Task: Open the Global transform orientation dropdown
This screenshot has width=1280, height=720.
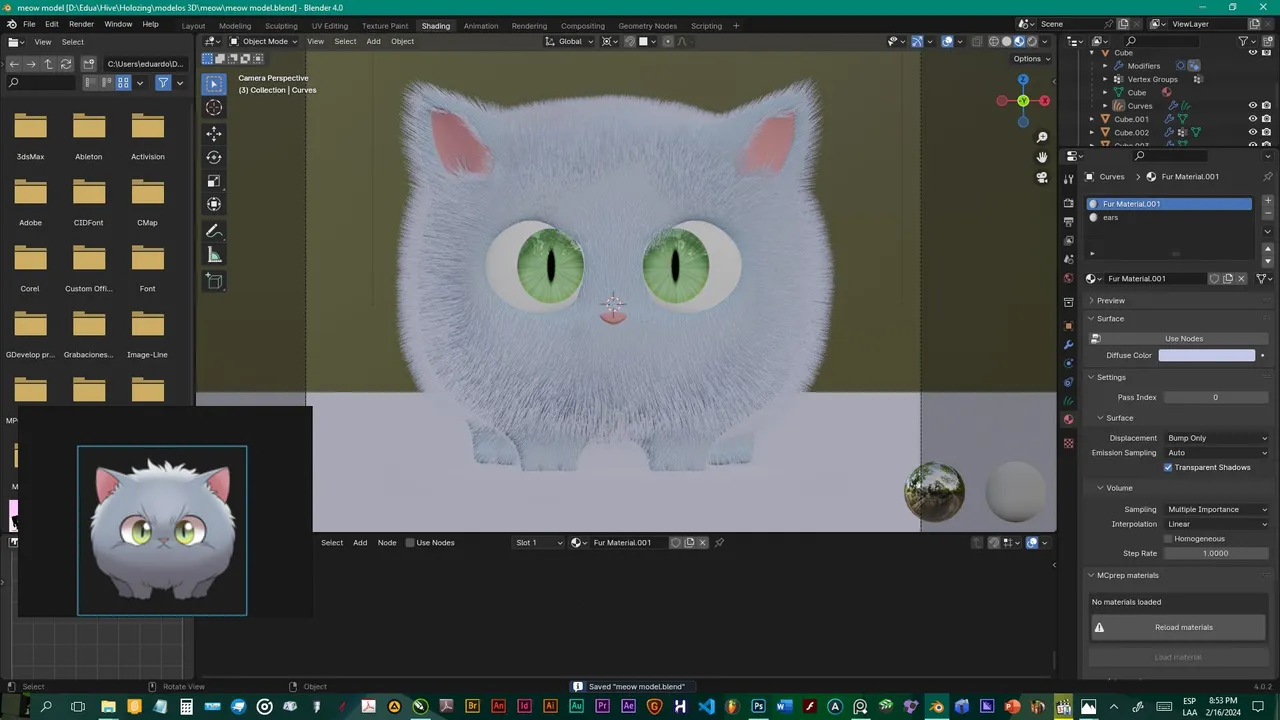Action: [x=570, y=41]
